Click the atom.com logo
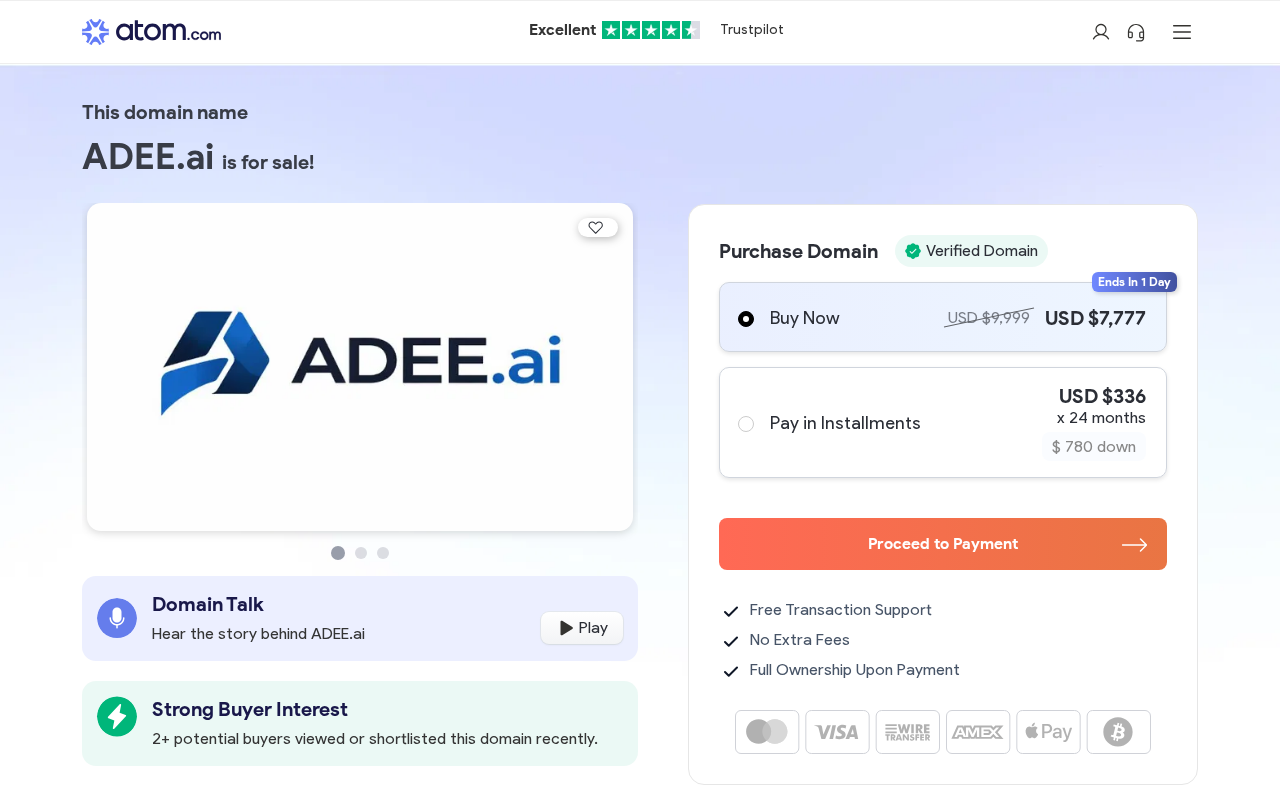Viewport: 1280px width, 800px height. point(151,32)
